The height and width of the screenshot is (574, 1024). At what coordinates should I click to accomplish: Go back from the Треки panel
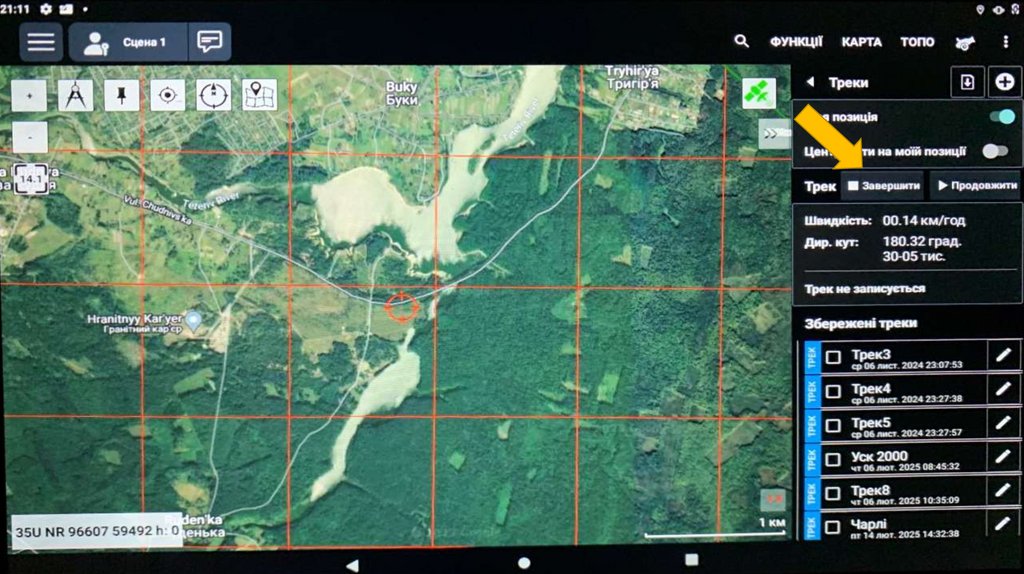click(810, 82)
